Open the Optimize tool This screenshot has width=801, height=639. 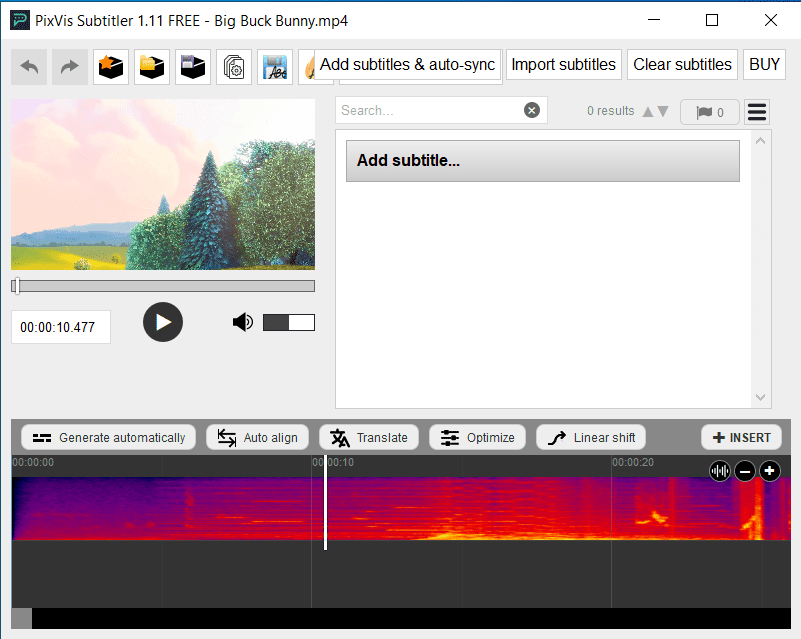pyautogui.click(x=478, y=438)
